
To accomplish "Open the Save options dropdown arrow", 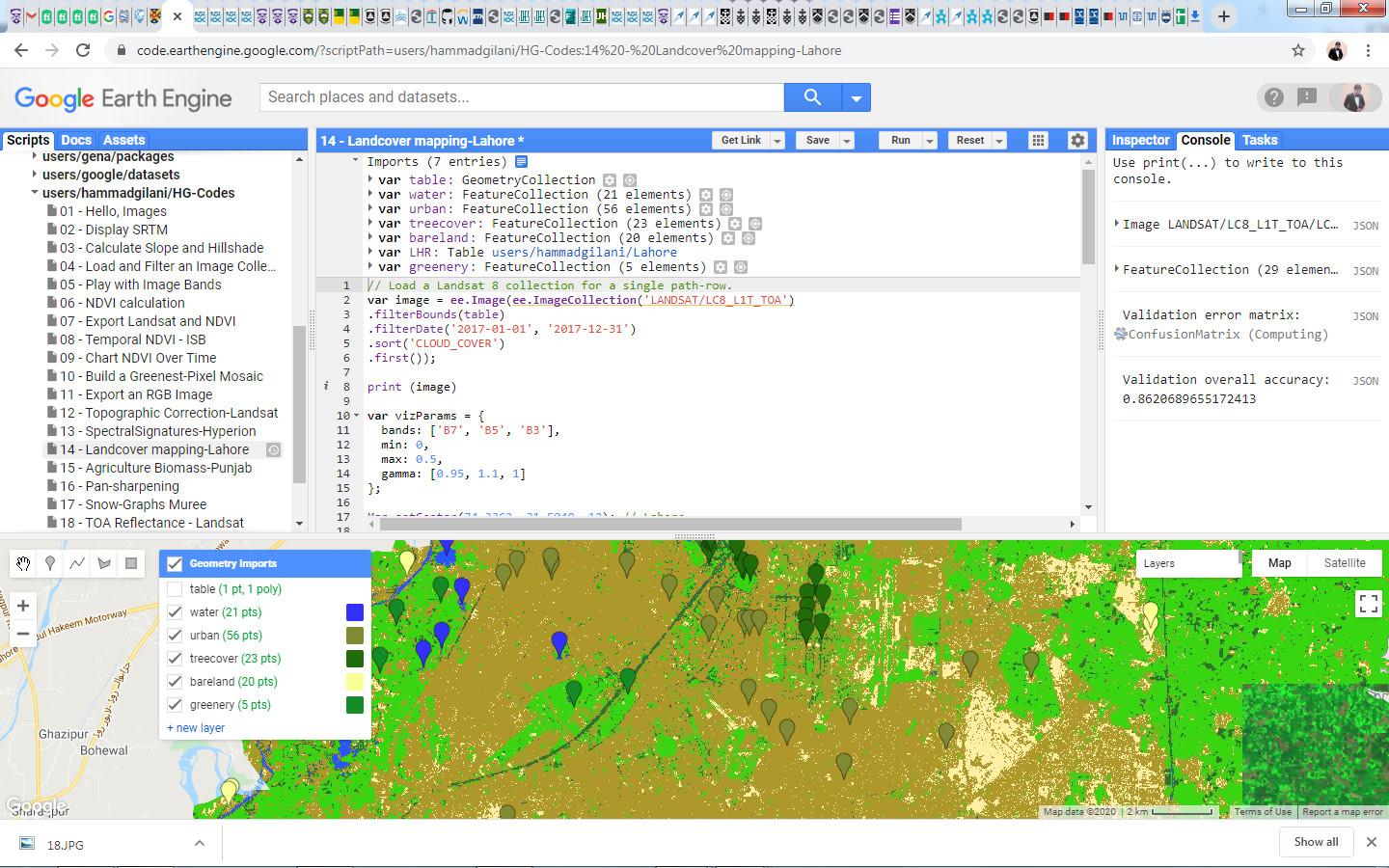I will click(847, 141).
